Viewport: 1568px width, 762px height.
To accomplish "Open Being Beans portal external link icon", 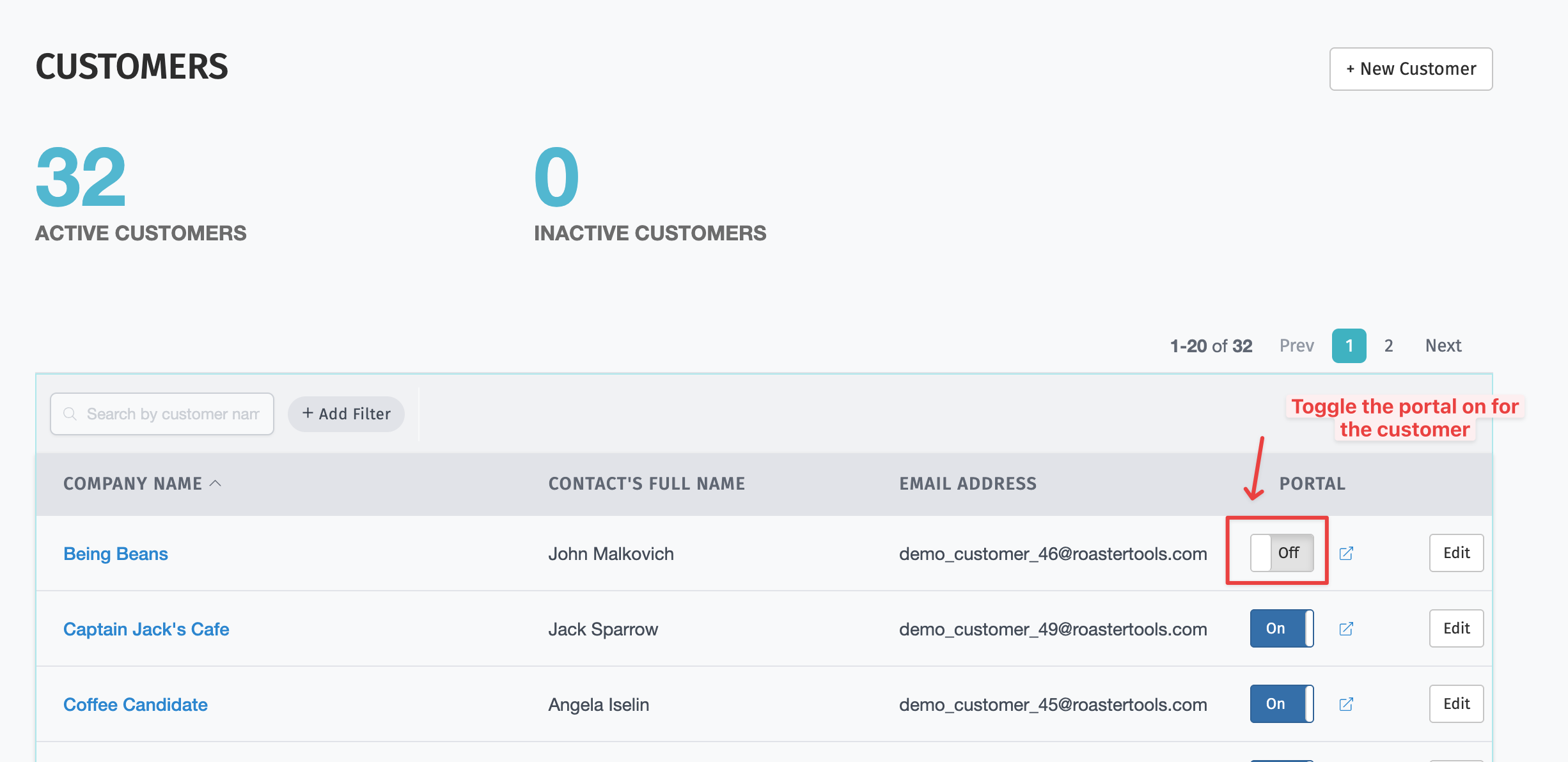I will point(1346,553).
